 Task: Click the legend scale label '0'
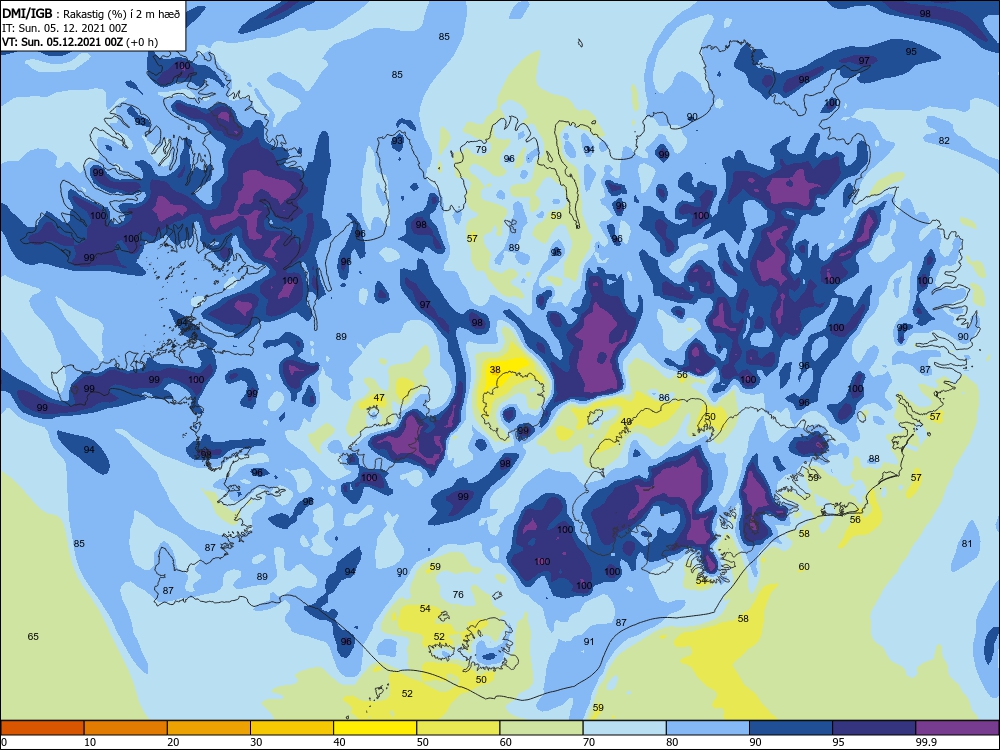(x=4, y=742)
